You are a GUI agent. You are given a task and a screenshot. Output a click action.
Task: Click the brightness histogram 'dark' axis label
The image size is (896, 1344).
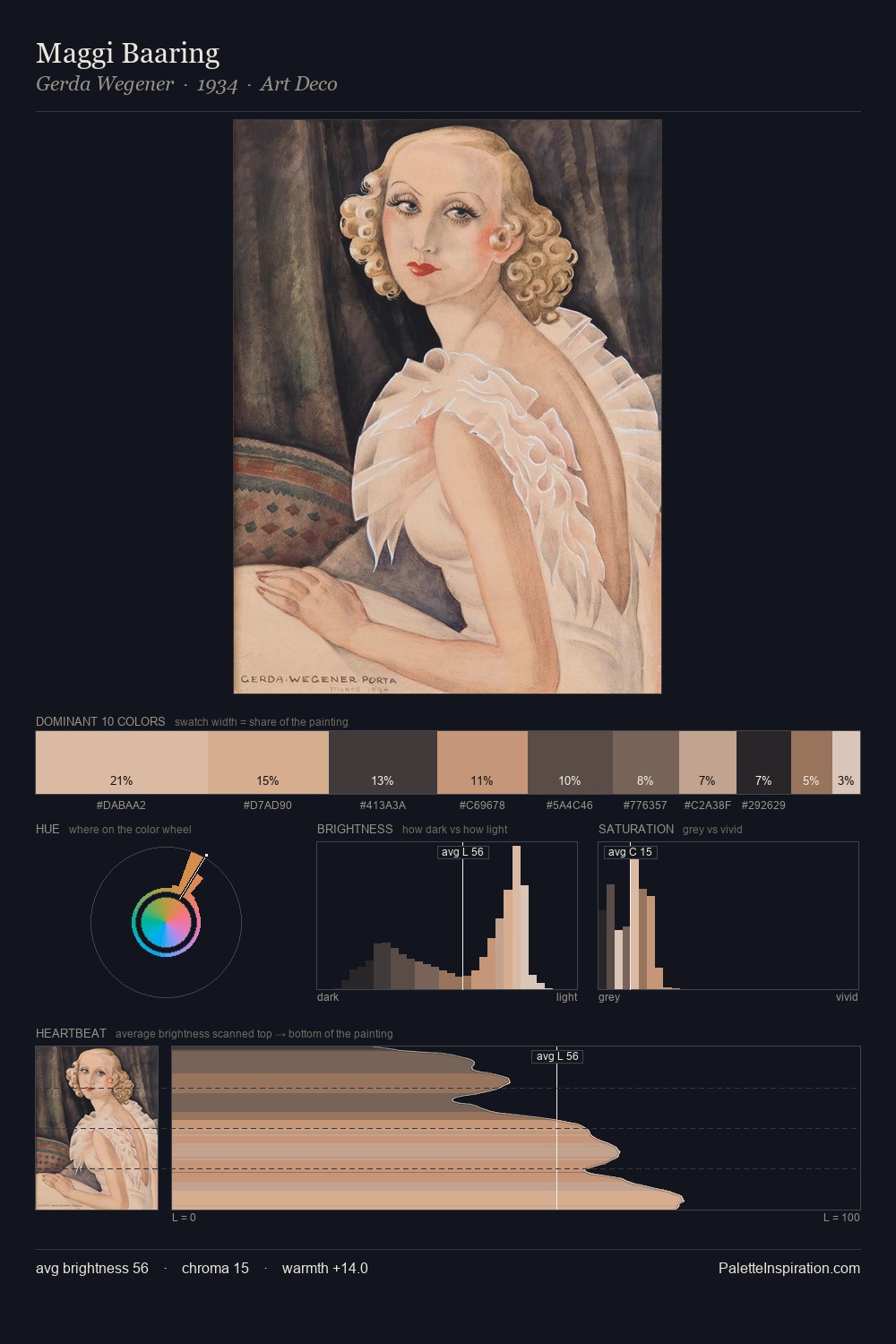(x=328, y=997)
